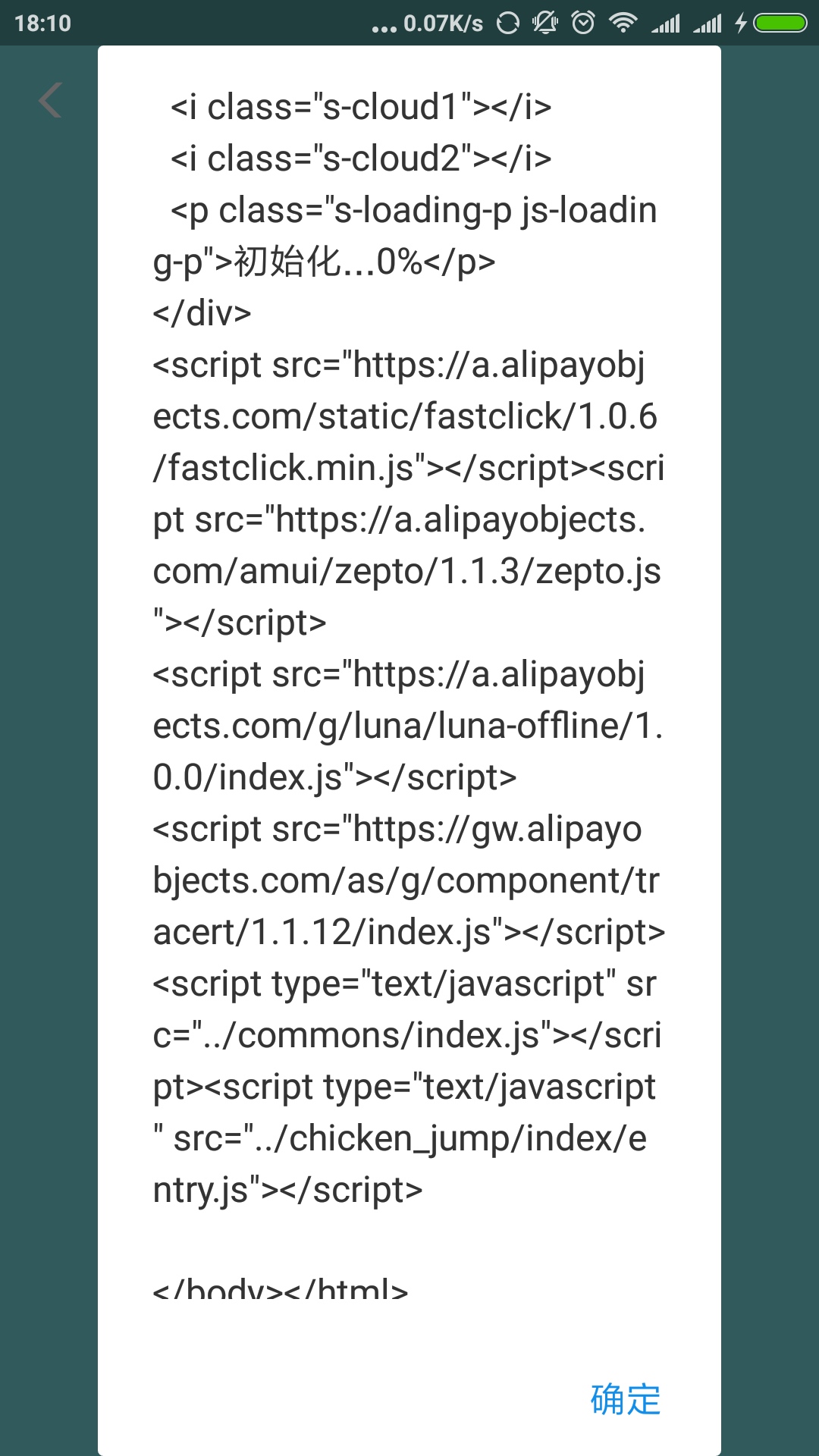Image resolution: width=819 pixels, height=1456 pixels.
Task: Click the s-cloud2 class text line
Action: (361, 158)
